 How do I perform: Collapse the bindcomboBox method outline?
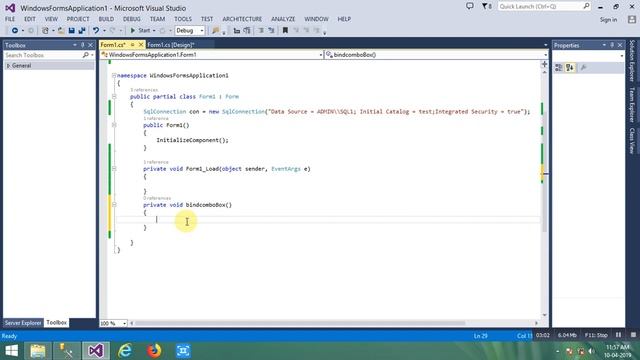pos(114,204)
